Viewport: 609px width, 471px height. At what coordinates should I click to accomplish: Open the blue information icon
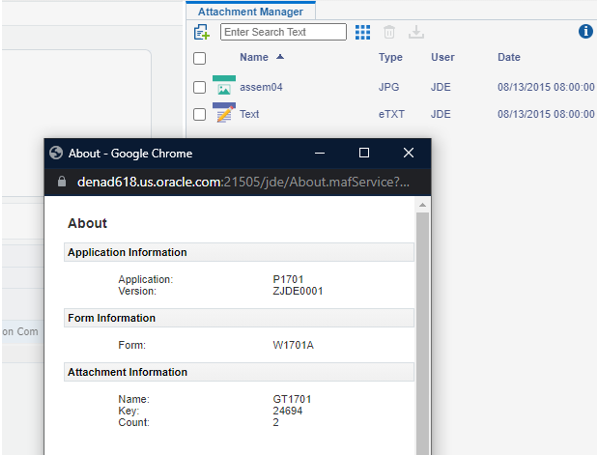pos(585,31)
